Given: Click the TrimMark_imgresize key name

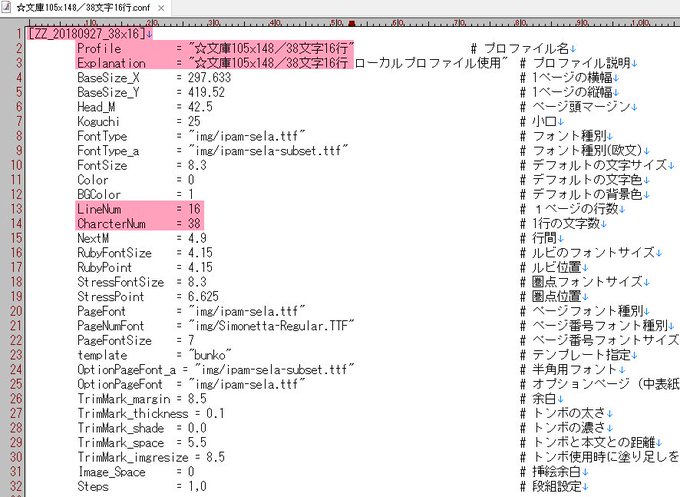Looking at the screenshot, I should click(x=133, y=457).
